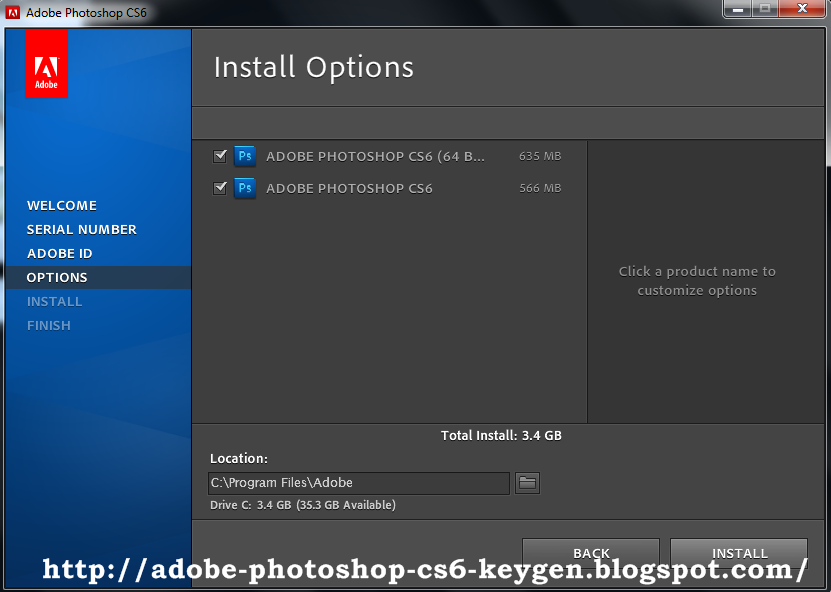
Task: Uncheck the Adobe Photoshop CS6 566 MB checkbox
Action: [220, 188]
